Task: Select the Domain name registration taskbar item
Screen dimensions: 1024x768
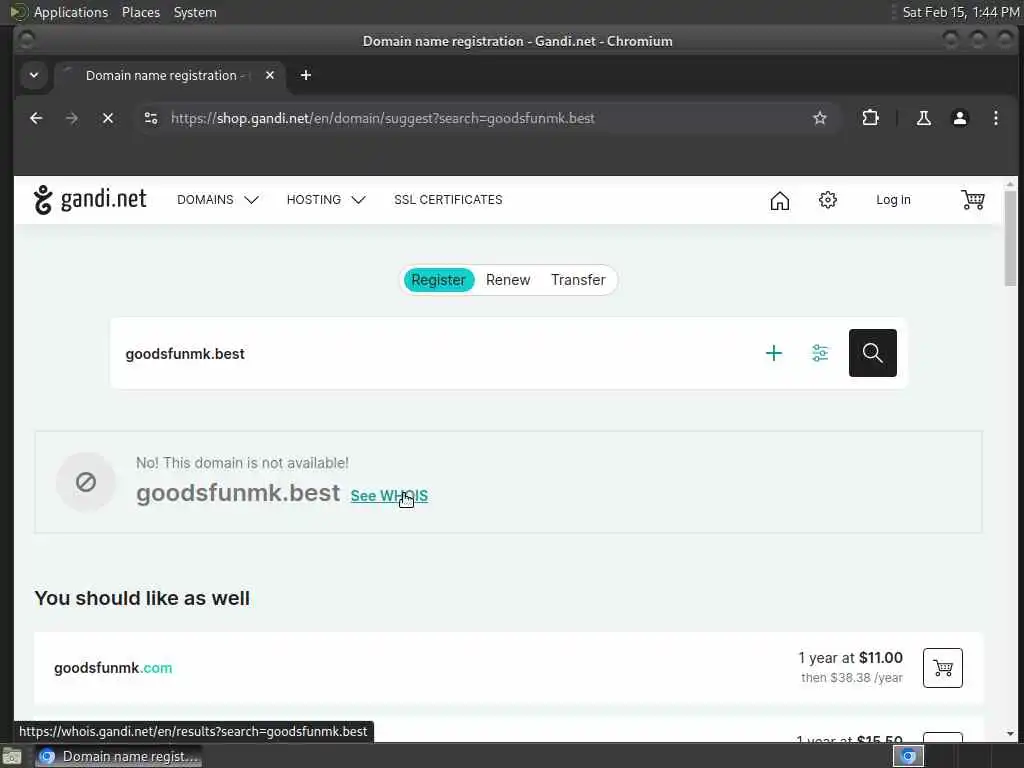Action: click(118, 756)
